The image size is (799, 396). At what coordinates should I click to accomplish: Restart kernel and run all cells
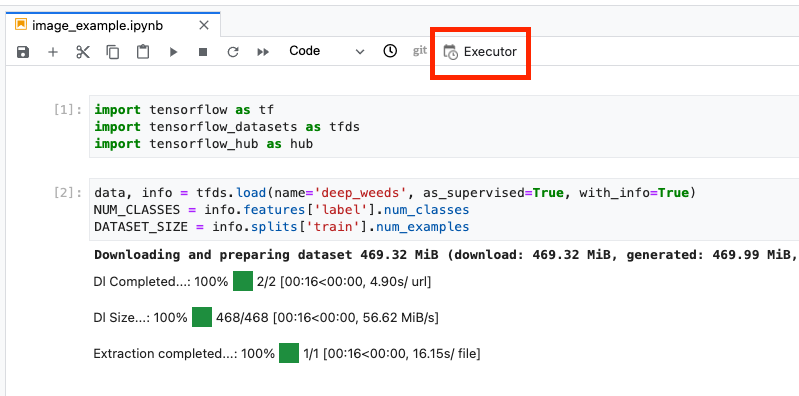[263, 52]
